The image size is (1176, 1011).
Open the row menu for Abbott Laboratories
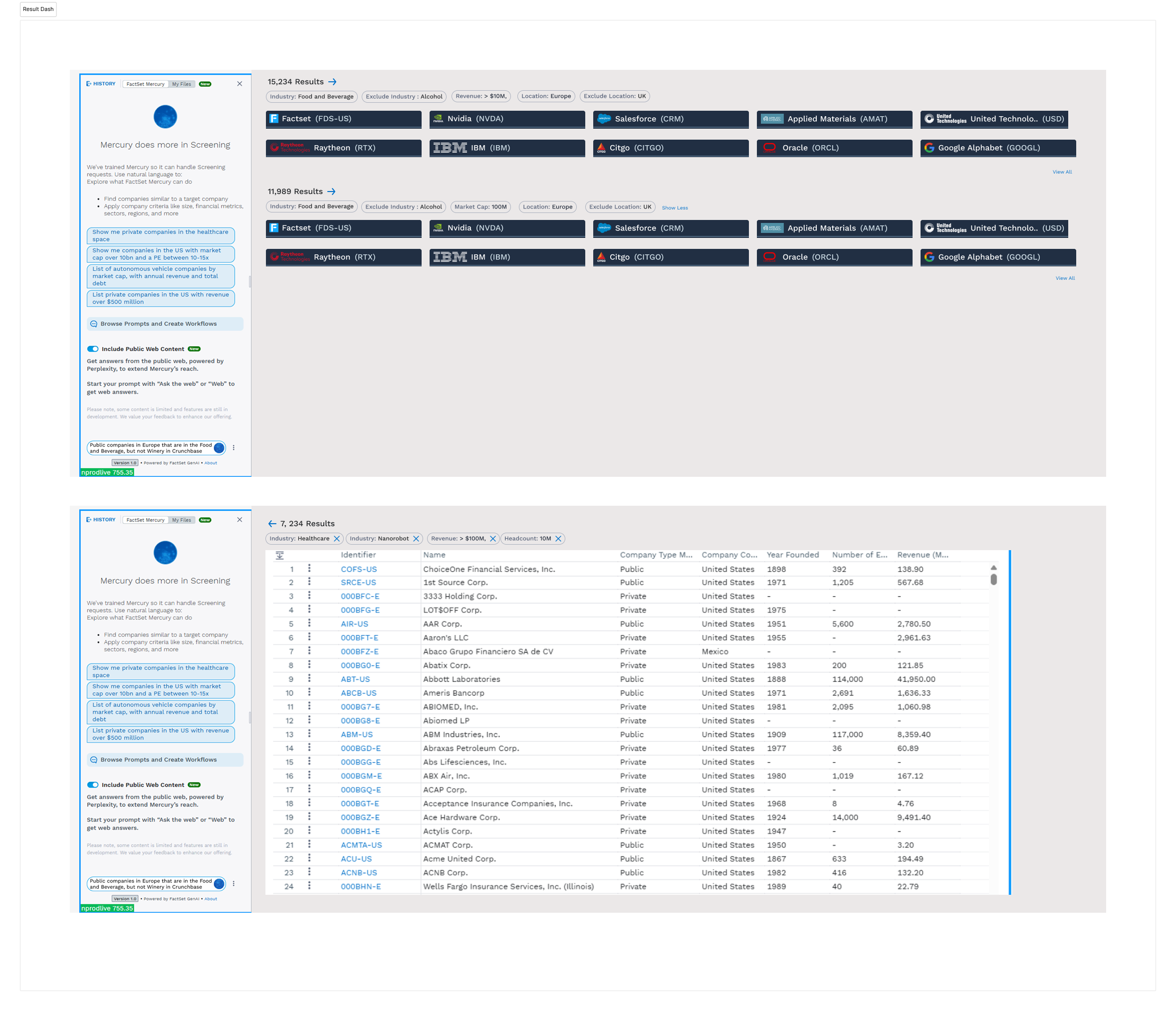point(309,678)
